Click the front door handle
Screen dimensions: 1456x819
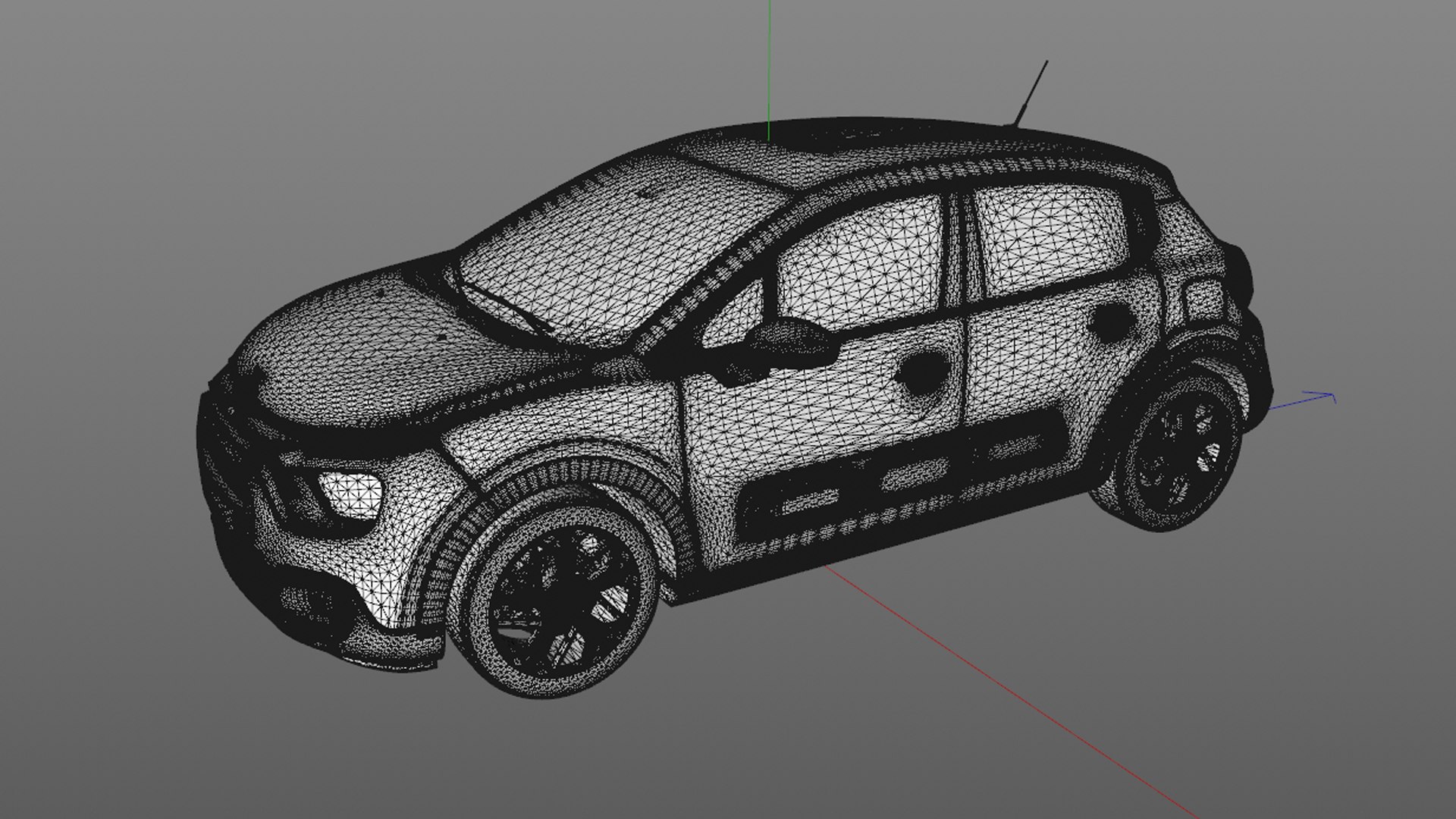point(923,372)
